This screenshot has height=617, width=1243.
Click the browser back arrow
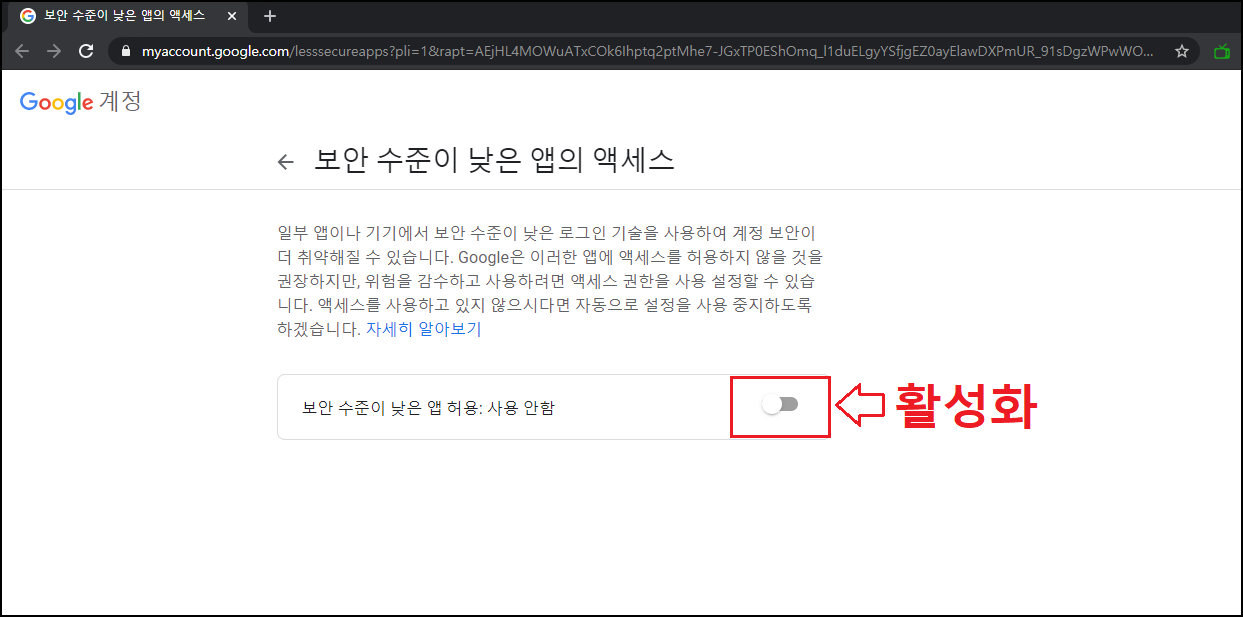click(x=22, y=51)
